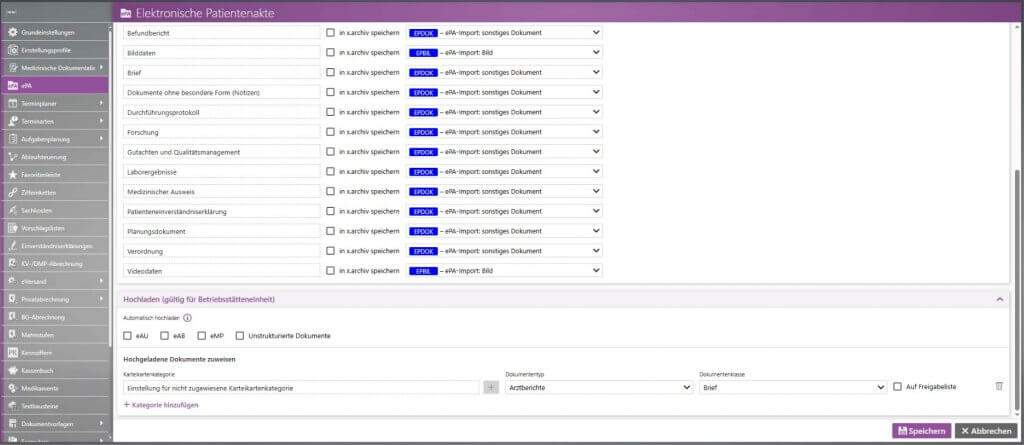
Task: Click the Karteikartenkategorie input field
Action: click(x=300, y=387)
